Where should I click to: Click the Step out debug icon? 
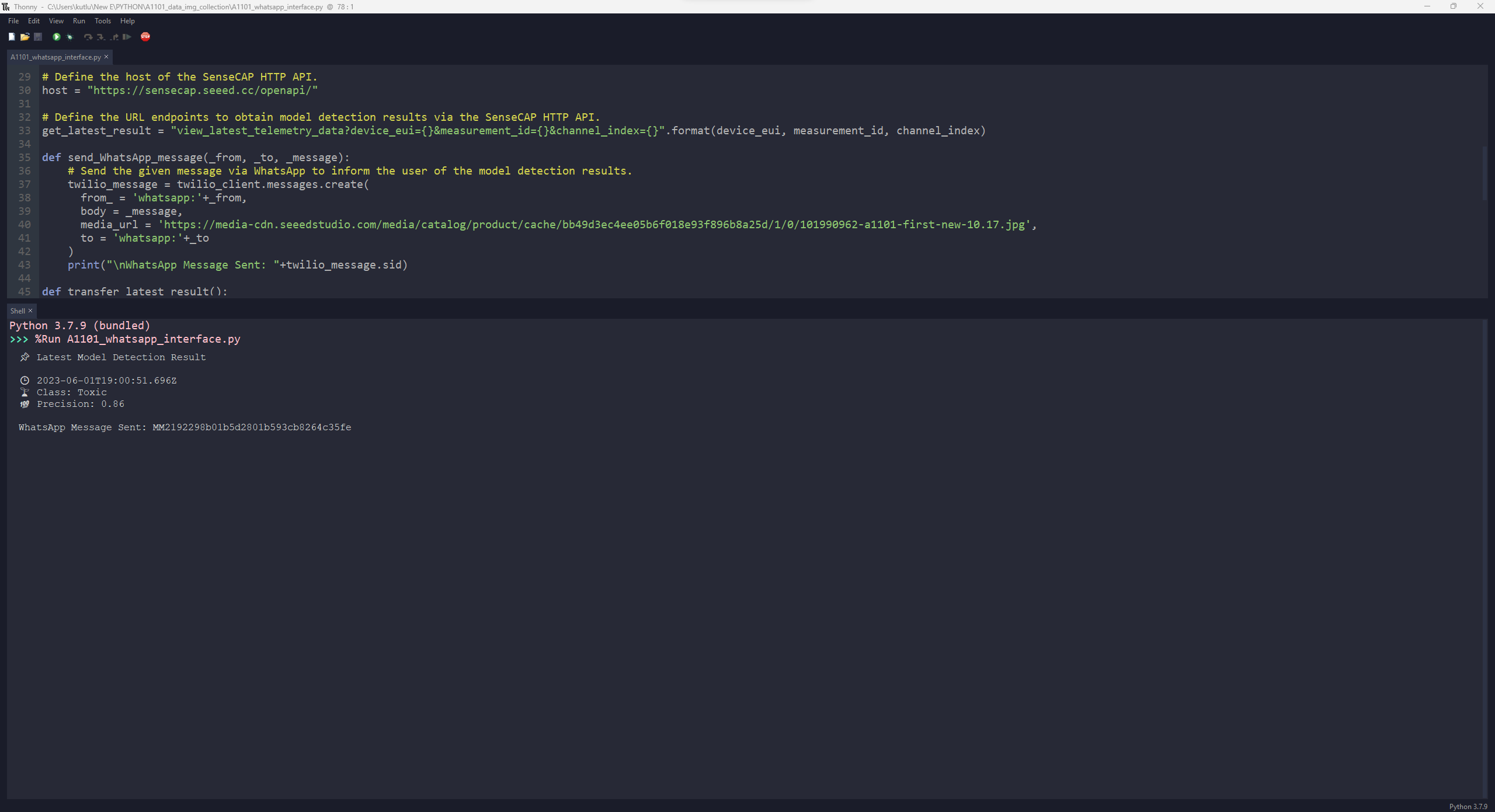point(114,37)
